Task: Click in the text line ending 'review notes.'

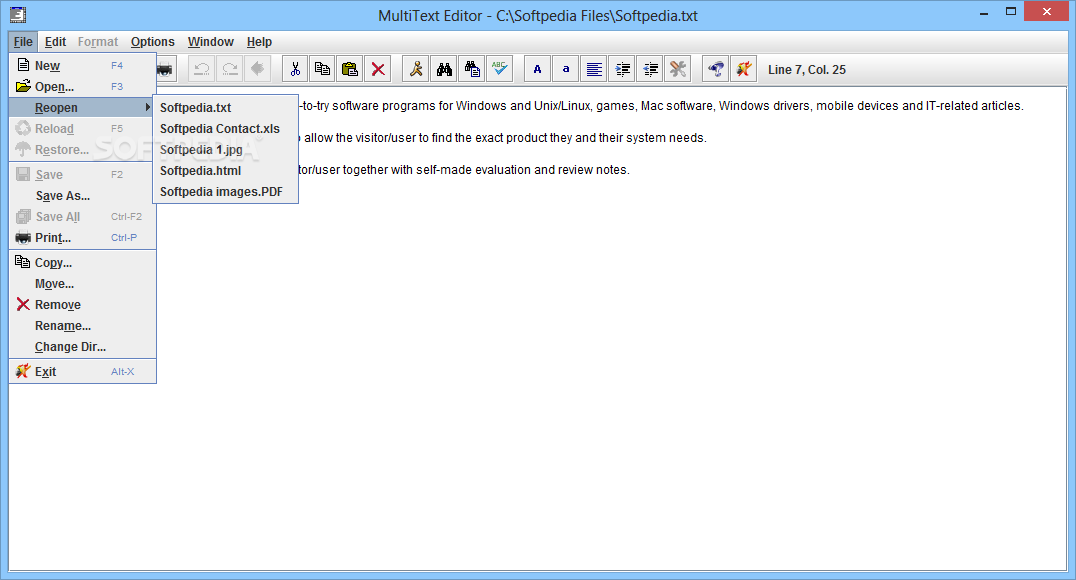Action: click(x=465, y=170)
